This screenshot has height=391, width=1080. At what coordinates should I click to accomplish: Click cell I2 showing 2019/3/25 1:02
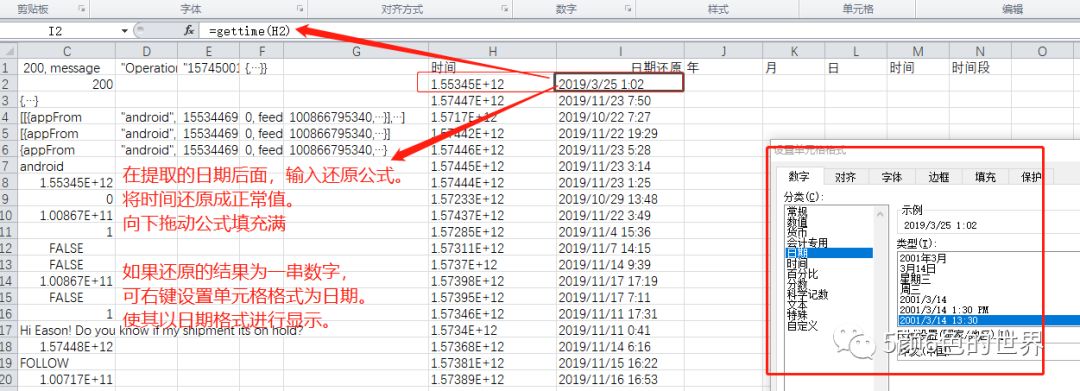[619, 83]
